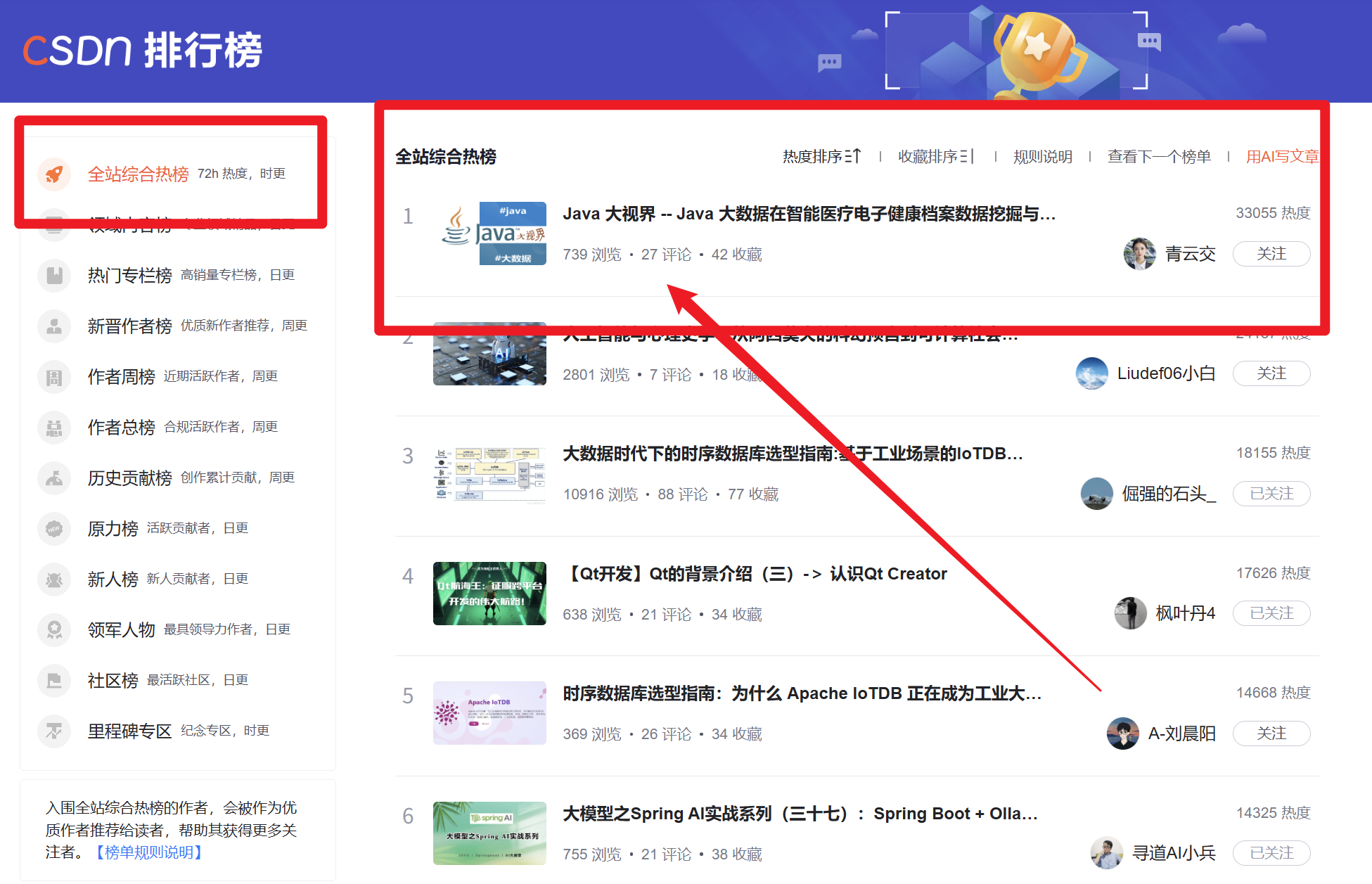
Task: Click 查看下一个榜单 link
Action: tap(1159, 156)
